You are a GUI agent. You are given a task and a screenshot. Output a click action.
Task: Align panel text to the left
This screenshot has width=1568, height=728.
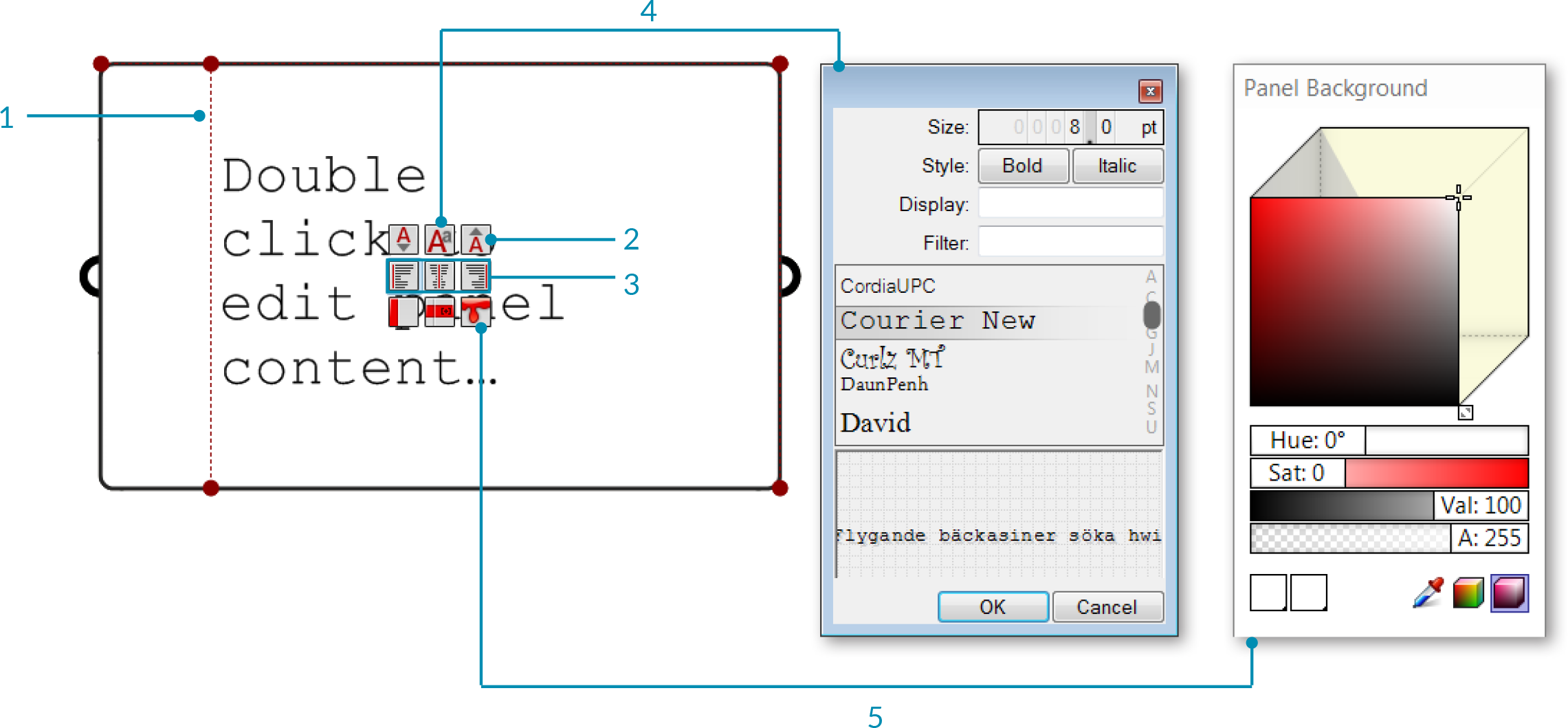point(404,276)
